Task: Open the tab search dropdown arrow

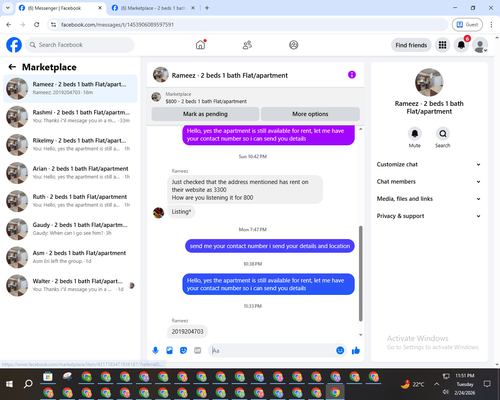Action: tap(8, 8)
